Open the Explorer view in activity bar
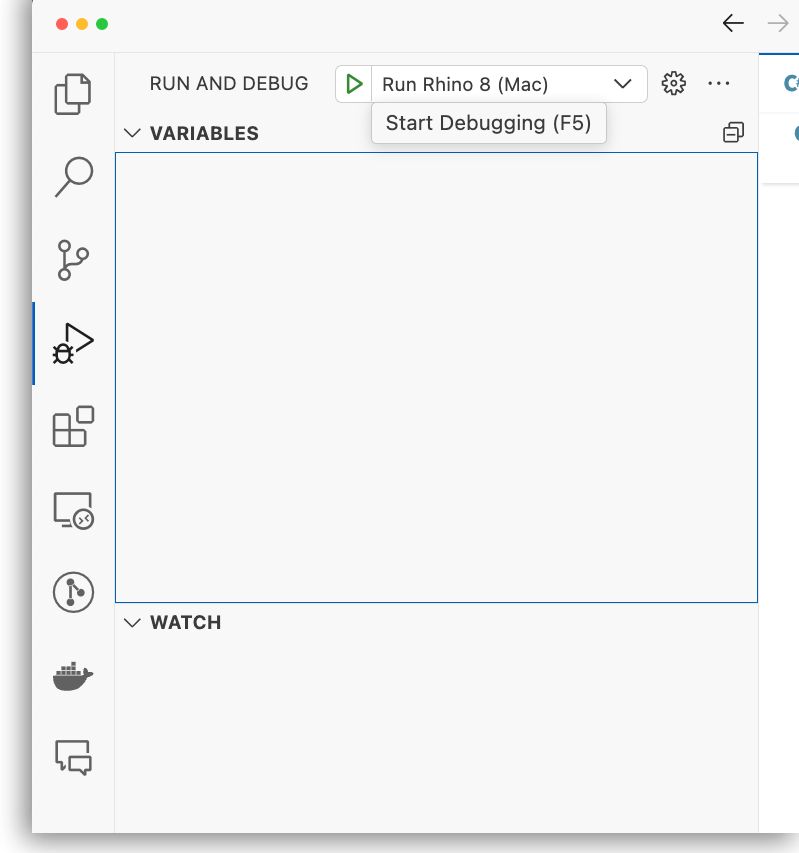Viewport: 799px width, 853px height. [73, 94]
